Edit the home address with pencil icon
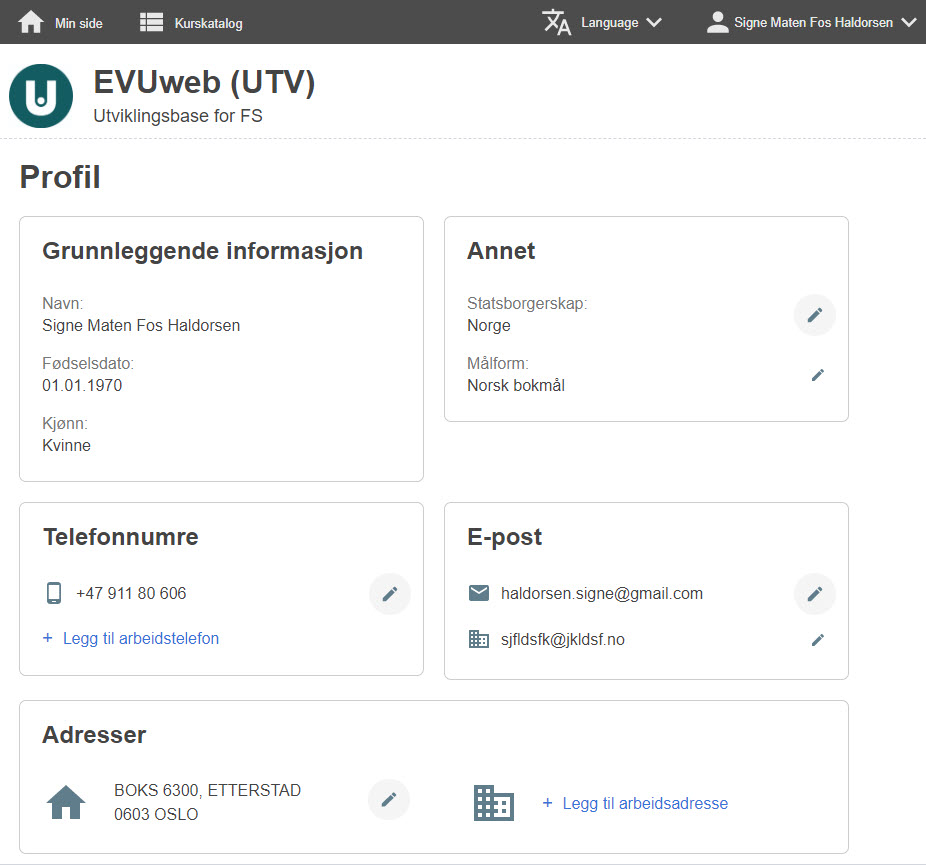 coord(389,800)
